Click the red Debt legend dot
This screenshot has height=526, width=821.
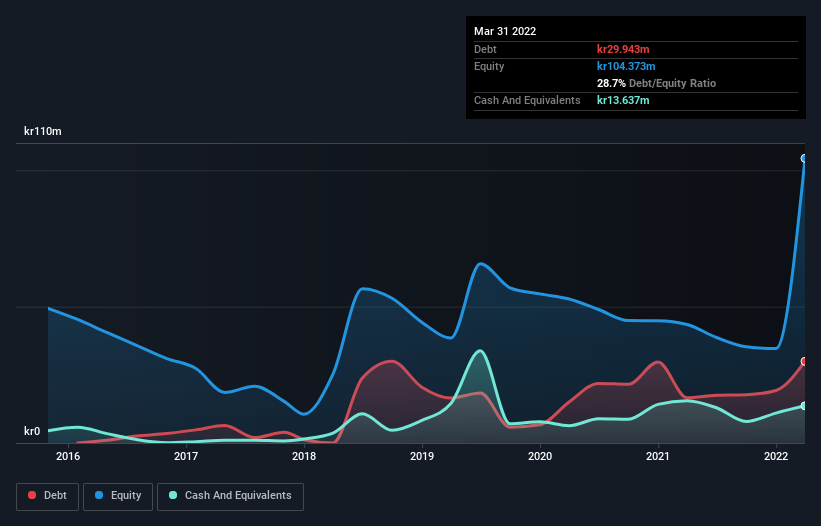tap(32, 495)
